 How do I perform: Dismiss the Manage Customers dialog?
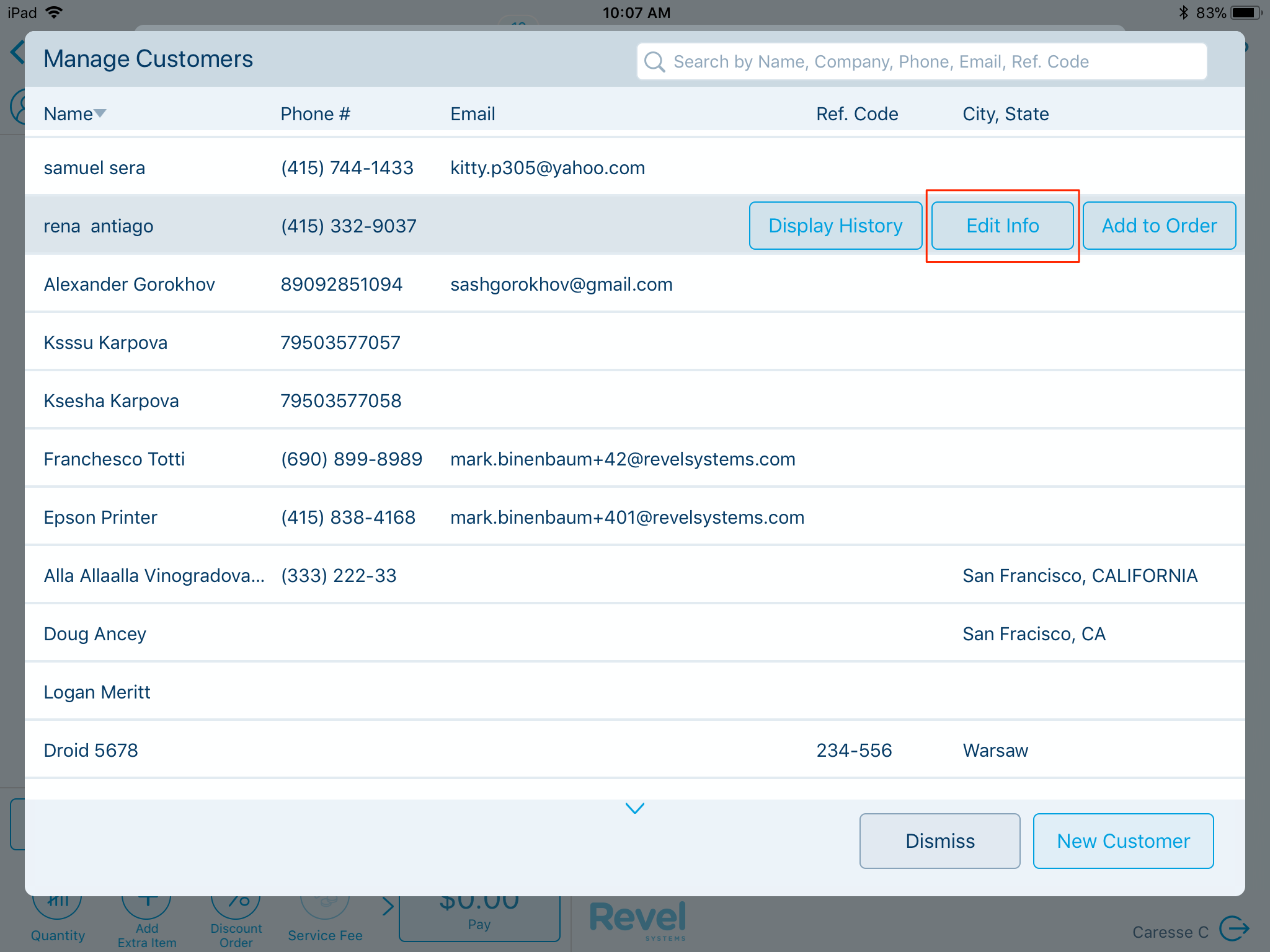939,841
